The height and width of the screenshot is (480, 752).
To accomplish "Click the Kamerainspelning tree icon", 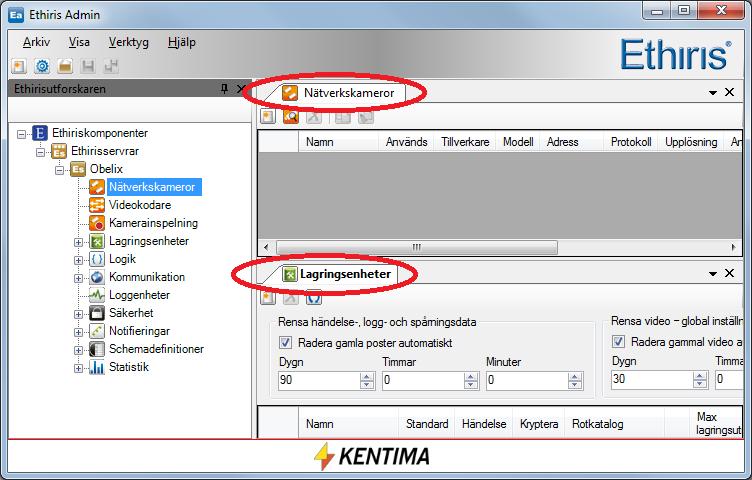I will tap(97, 223).
